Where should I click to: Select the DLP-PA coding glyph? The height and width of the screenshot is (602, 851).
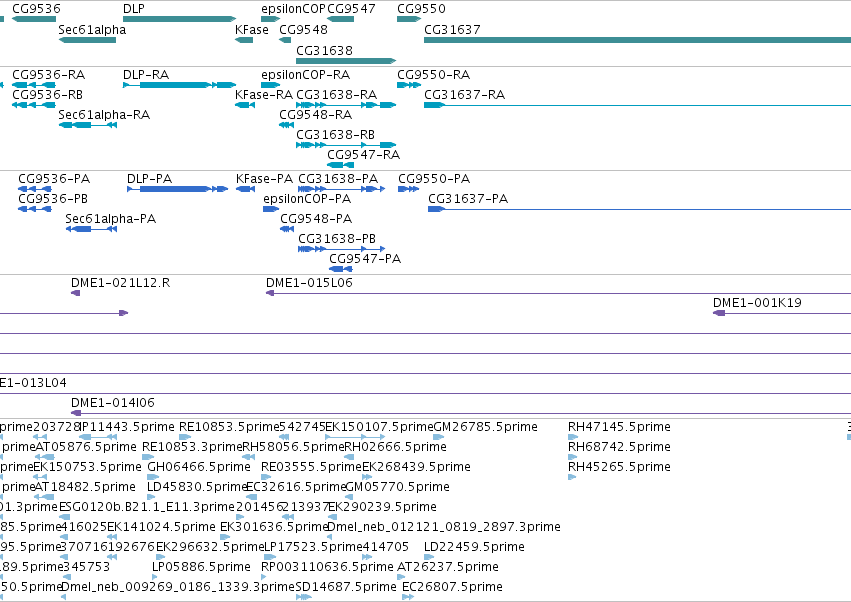(177, 189)
